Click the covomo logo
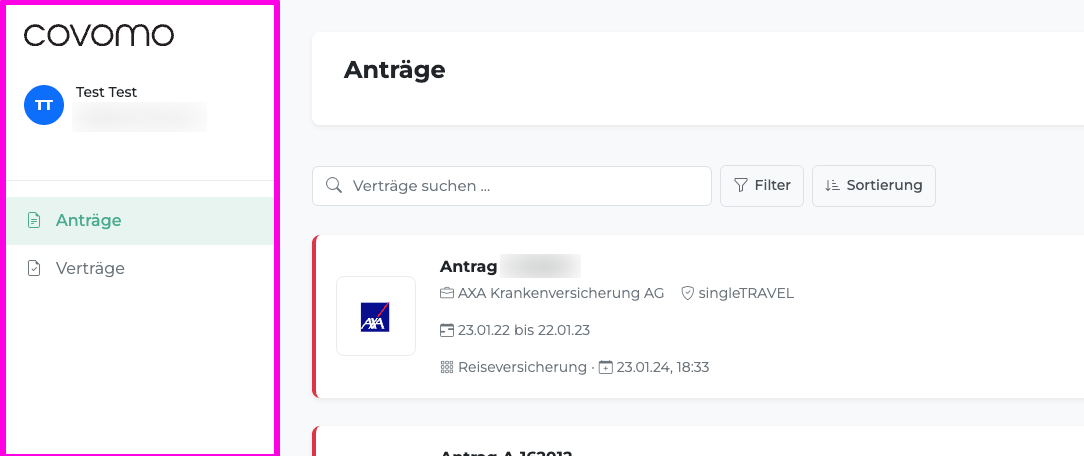Screen dimensions: 1084x456 (99, 35)
